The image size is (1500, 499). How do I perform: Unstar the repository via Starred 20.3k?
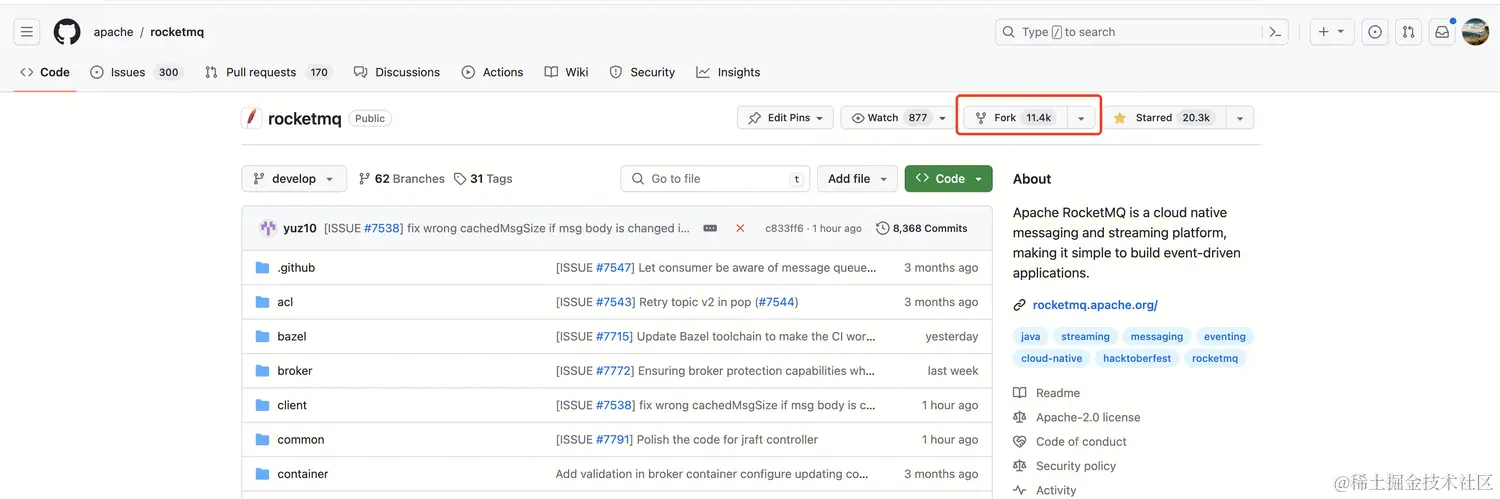pos(1164,118)
